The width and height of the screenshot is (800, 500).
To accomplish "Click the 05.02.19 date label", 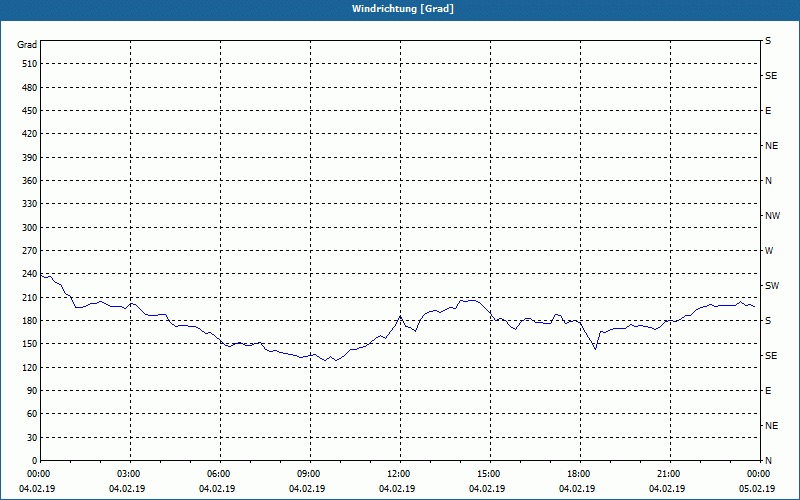I will pyautogui.click(x=757, y=489).
